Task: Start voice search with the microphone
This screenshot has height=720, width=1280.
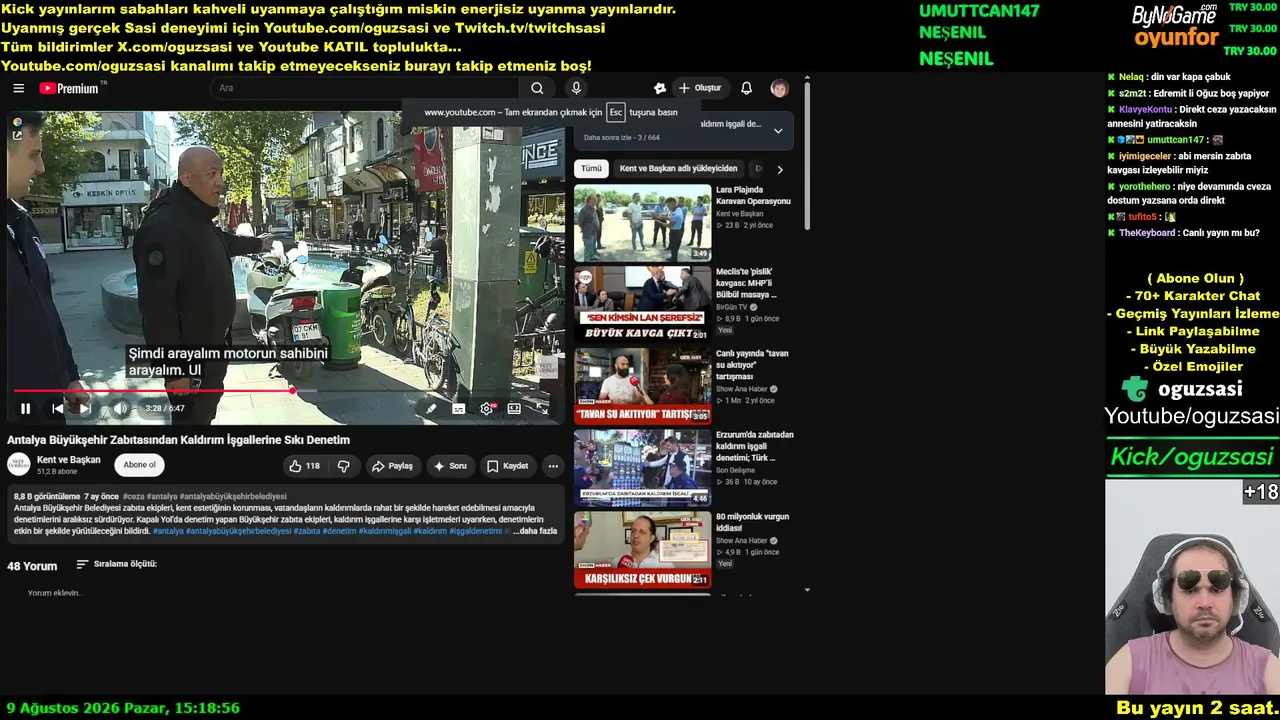Action: [x=576, y=88]
